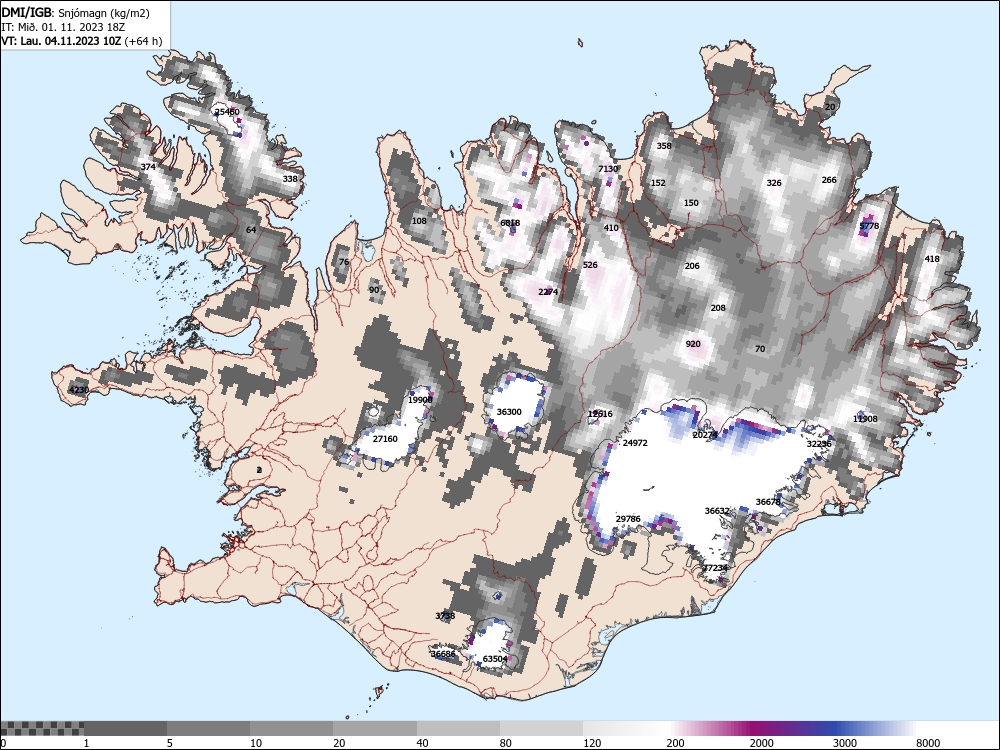Click the map value 36686

443,654
